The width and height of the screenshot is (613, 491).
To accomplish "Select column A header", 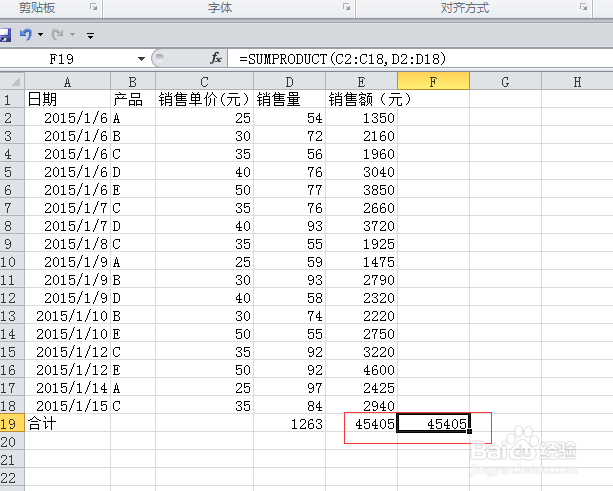I will [67, 82].
